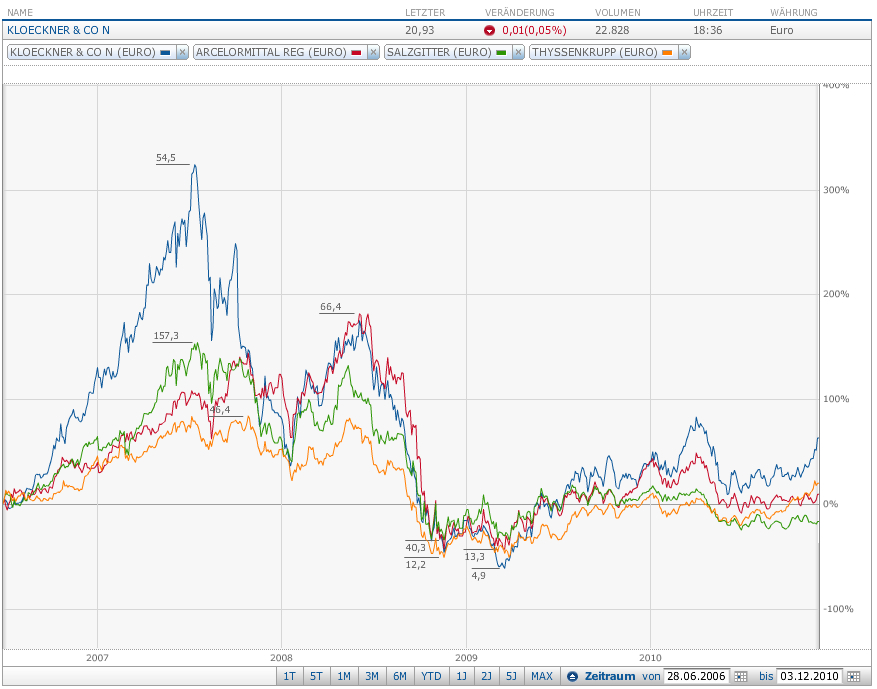Select the 1T time range
This screenshot has height=689, width=877.
click(x=289, y=677)
